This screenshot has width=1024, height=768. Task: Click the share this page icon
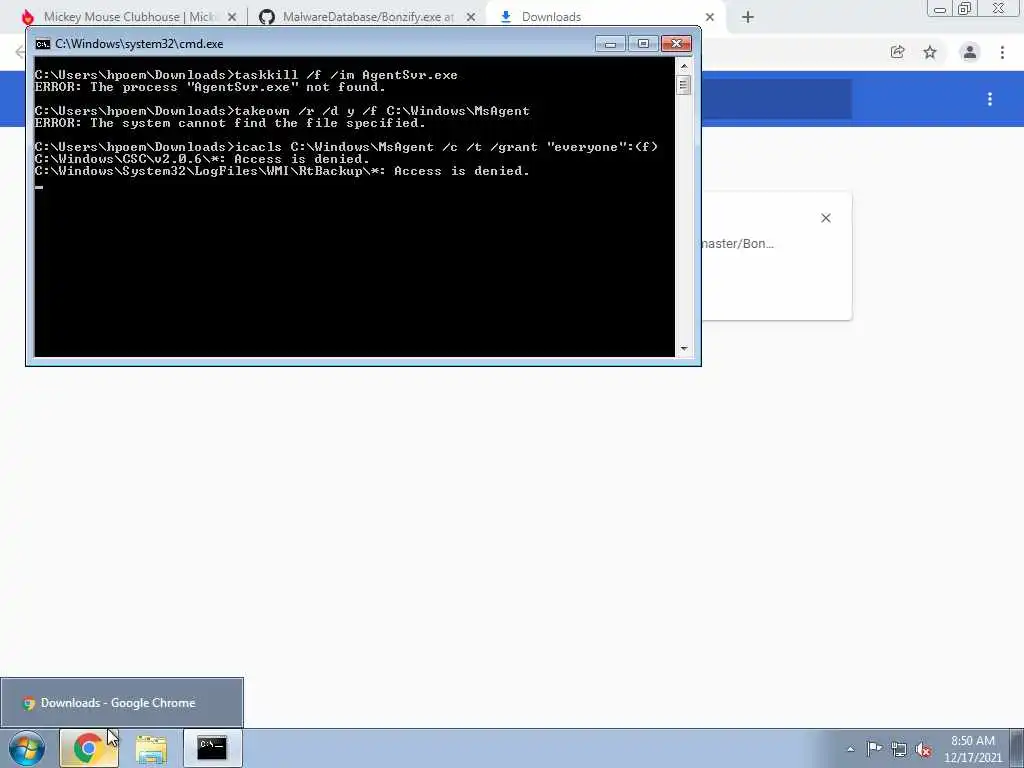pos(897,52)
